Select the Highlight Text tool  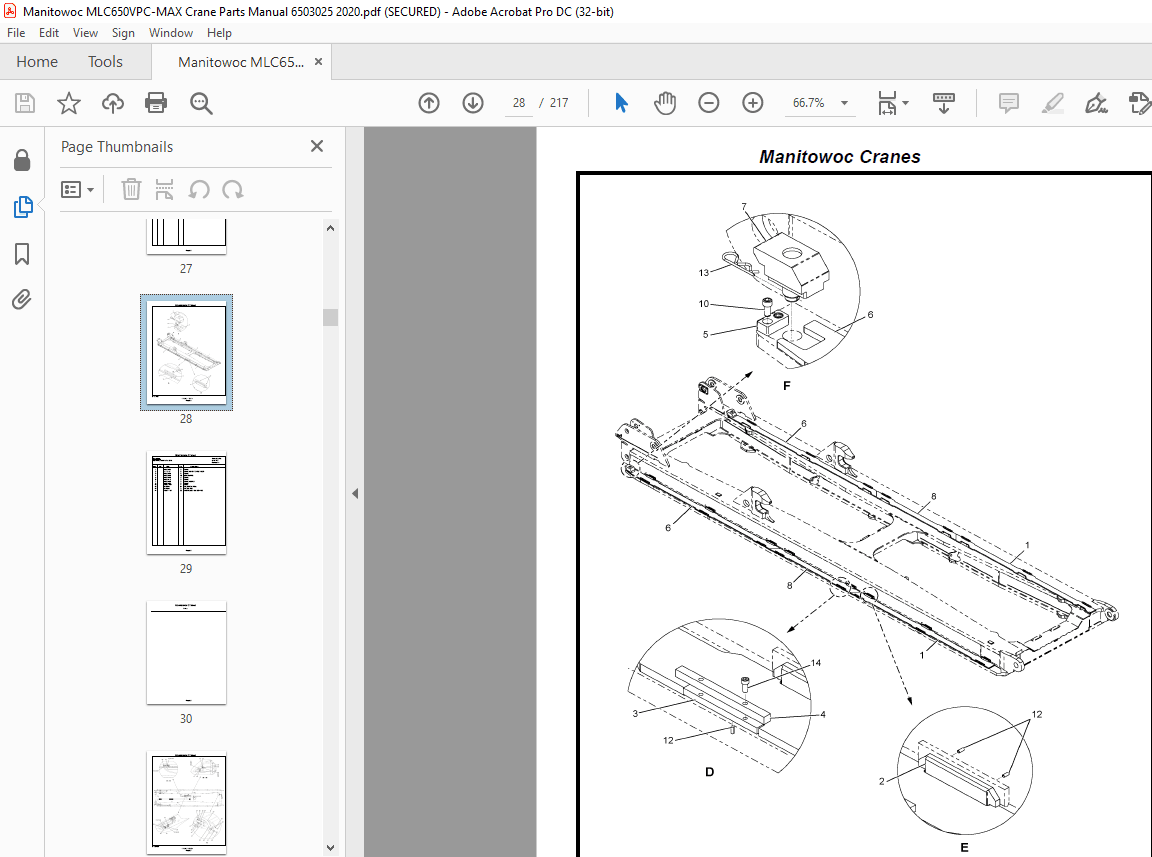click(x=1052, y=103)
